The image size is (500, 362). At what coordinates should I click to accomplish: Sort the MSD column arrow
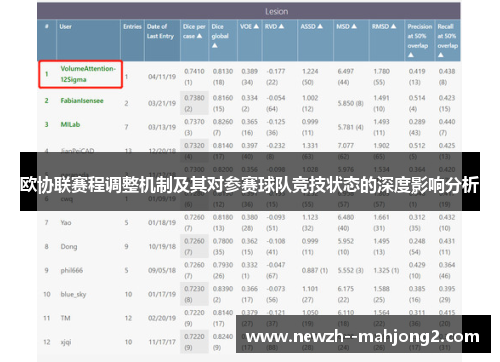coord(354,26)
